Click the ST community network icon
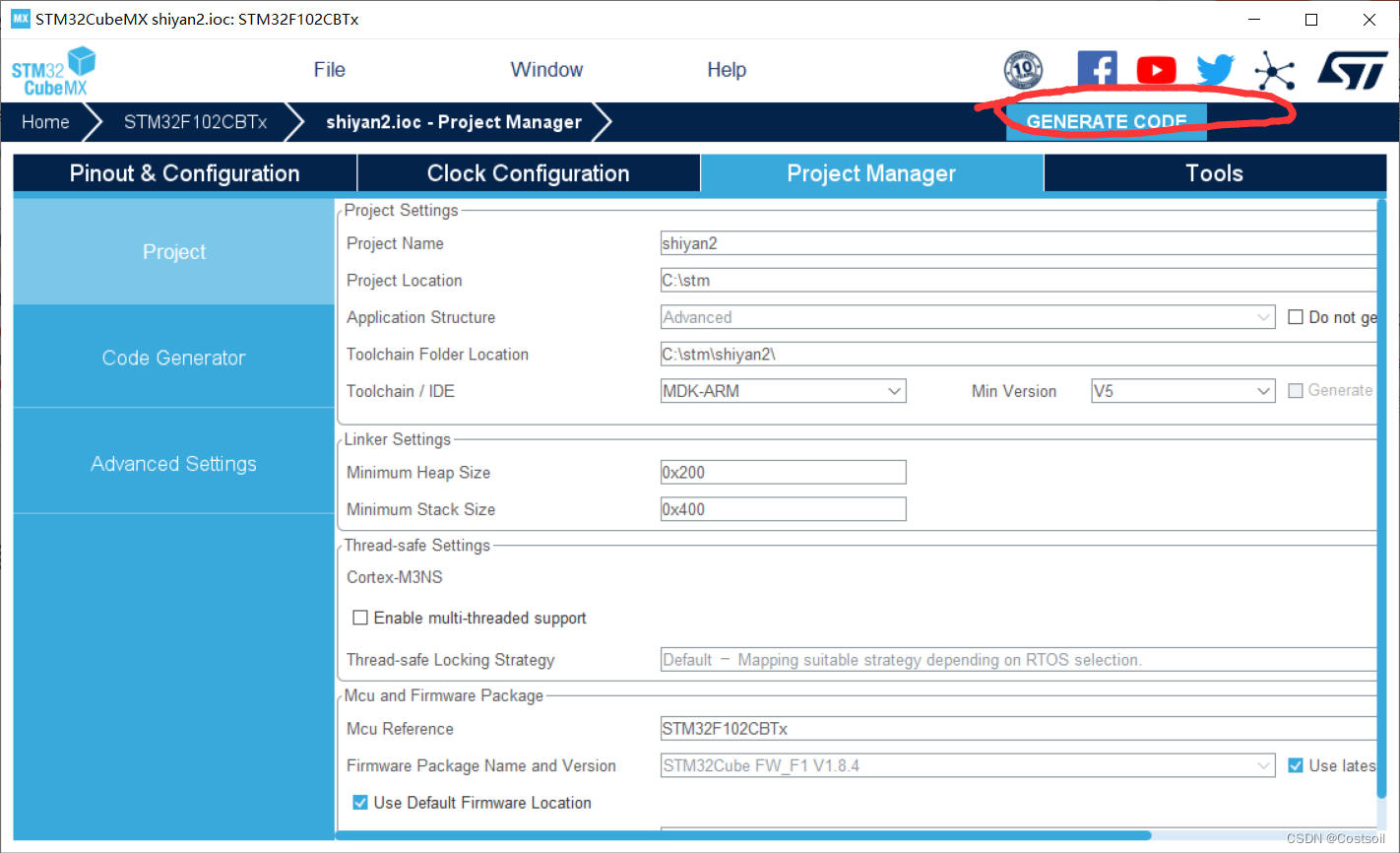 tap(1275, 70)
